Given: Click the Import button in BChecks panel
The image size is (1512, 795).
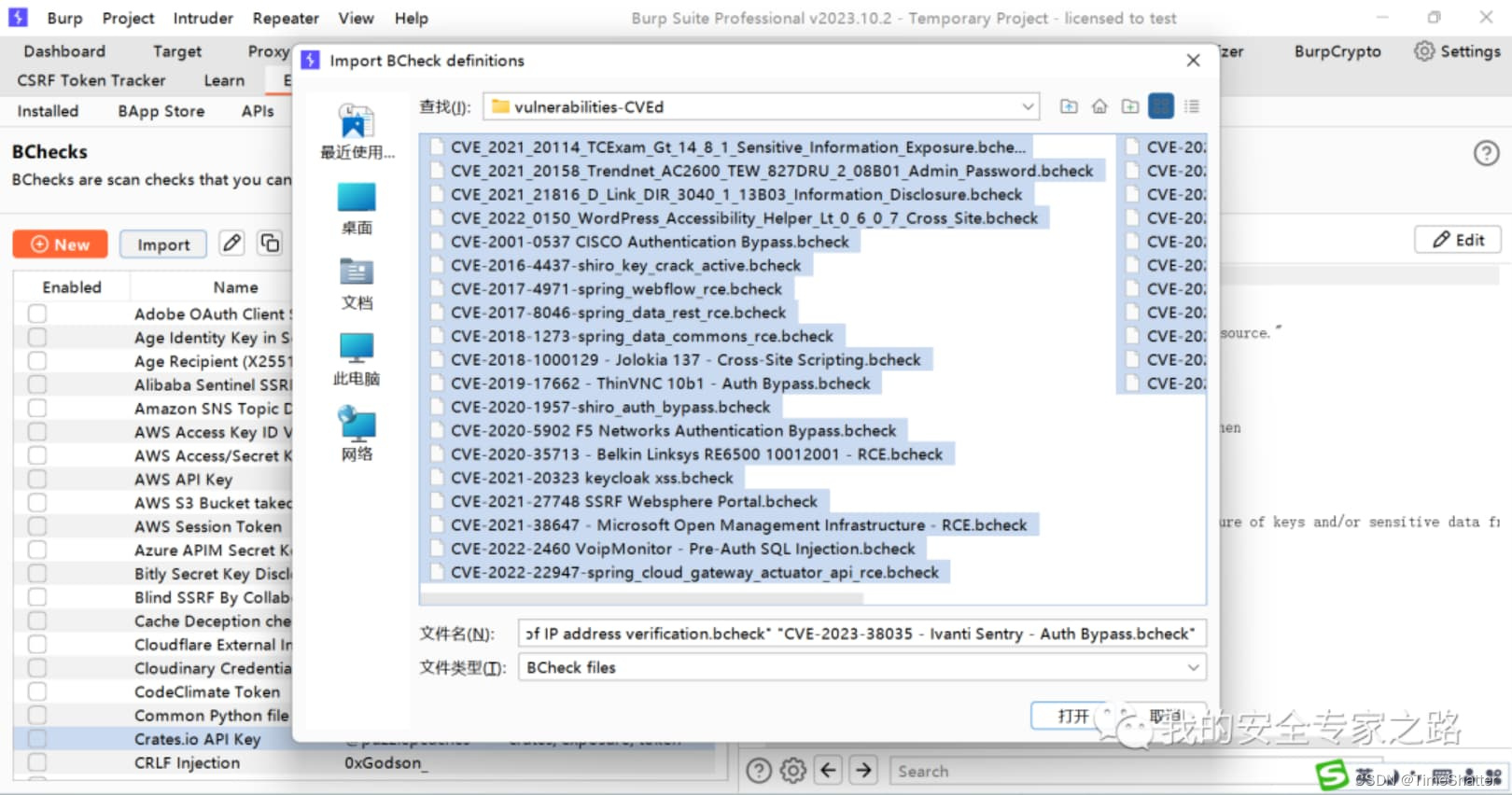Looking at the screenshot, I should (x=163, y=244).
